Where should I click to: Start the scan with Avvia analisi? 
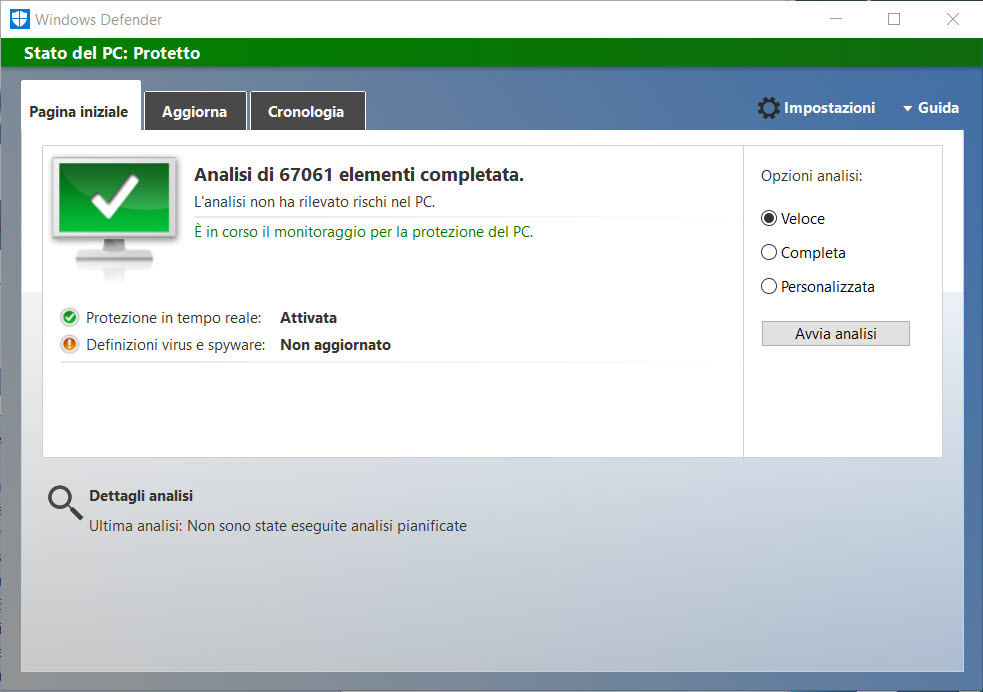[836, 333]
